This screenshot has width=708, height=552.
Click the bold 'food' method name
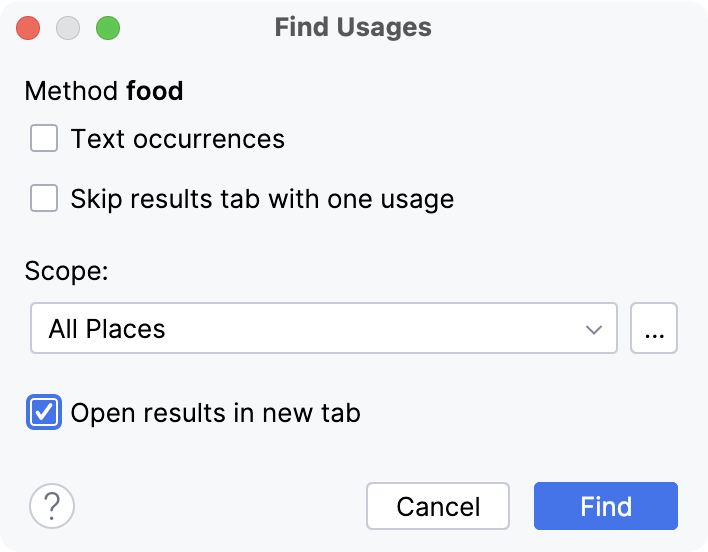click(x=154, y=92)
